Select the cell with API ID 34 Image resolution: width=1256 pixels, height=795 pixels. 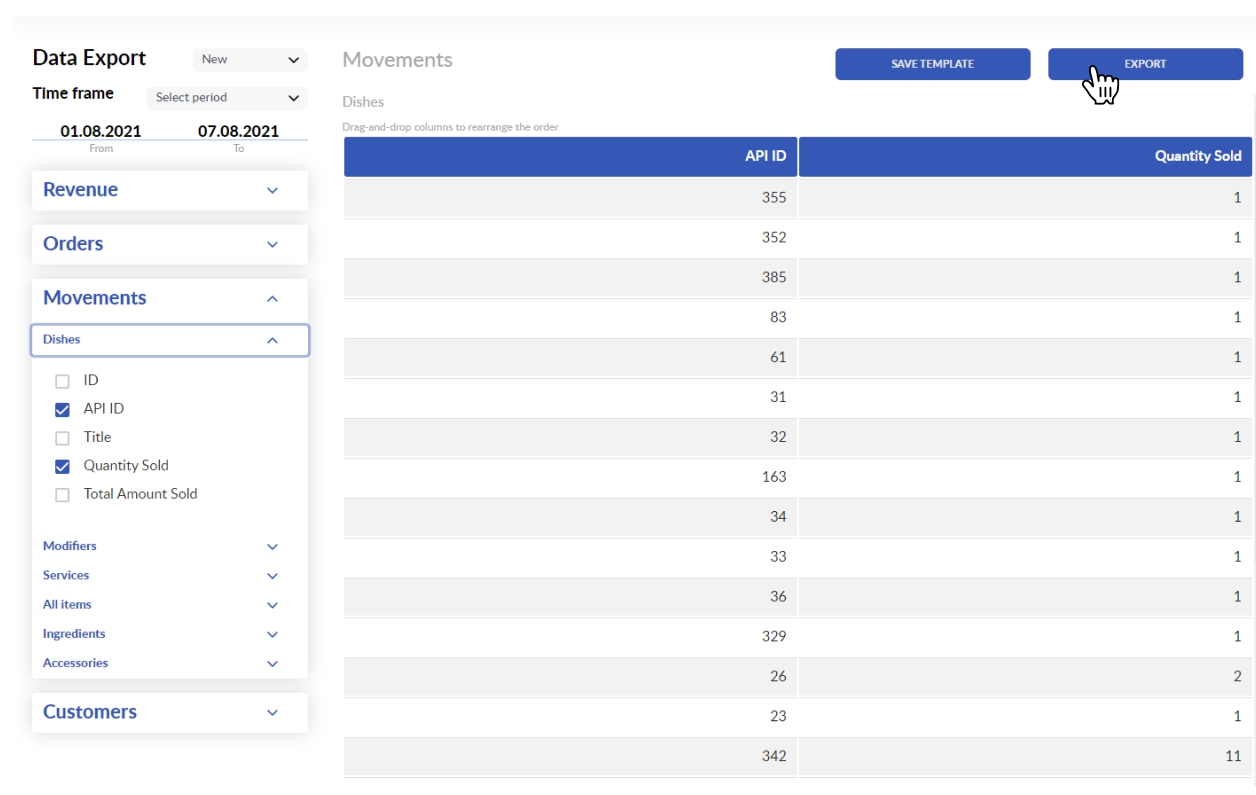[570, 517]
